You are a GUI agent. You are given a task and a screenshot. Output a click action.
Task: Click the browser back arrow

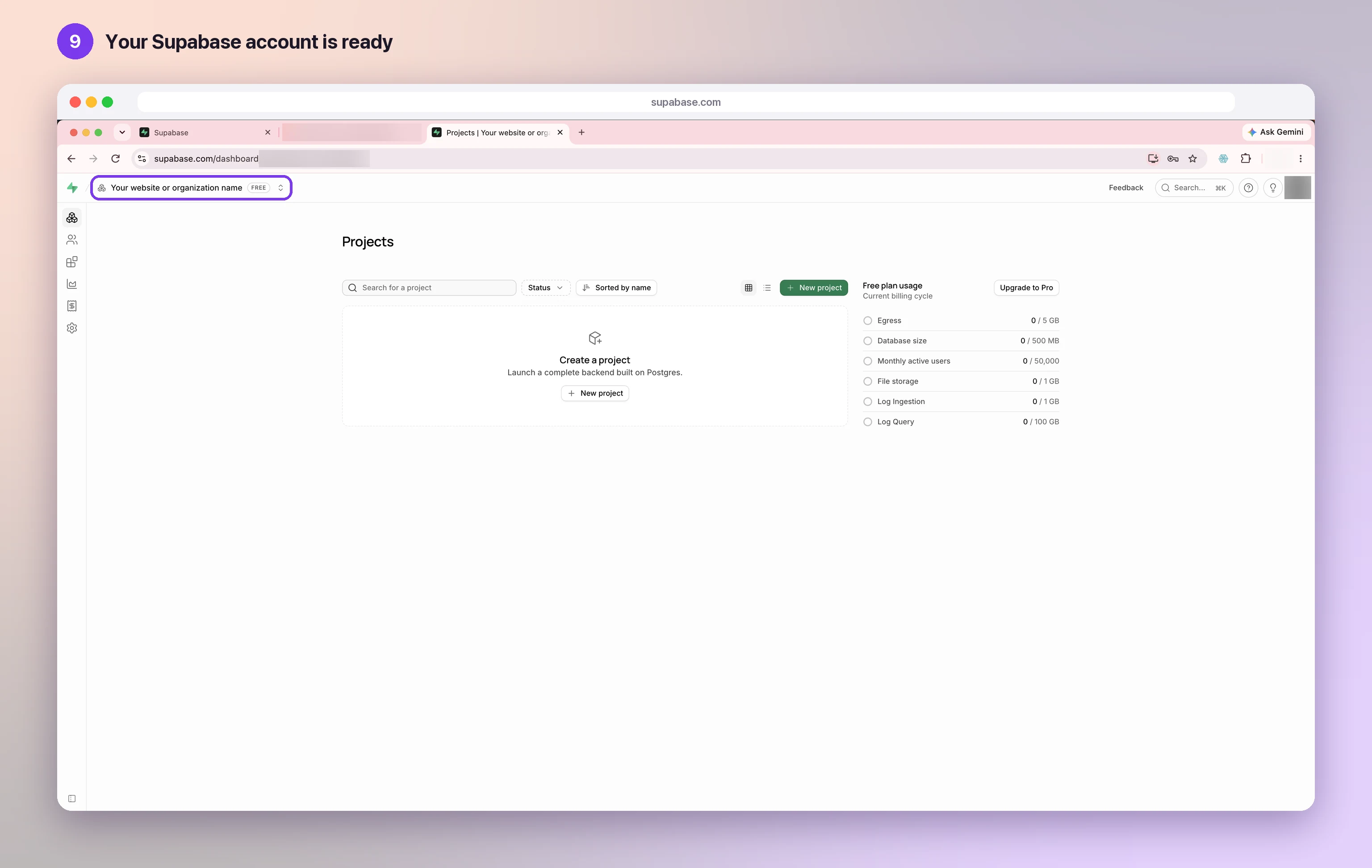click(71, 159)
